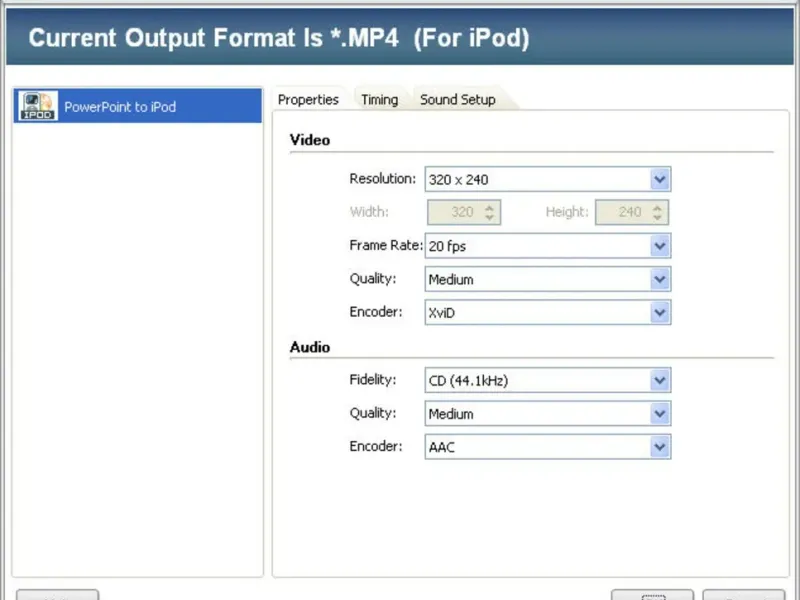Click the 20 fps frame rate value

(447, 246)
